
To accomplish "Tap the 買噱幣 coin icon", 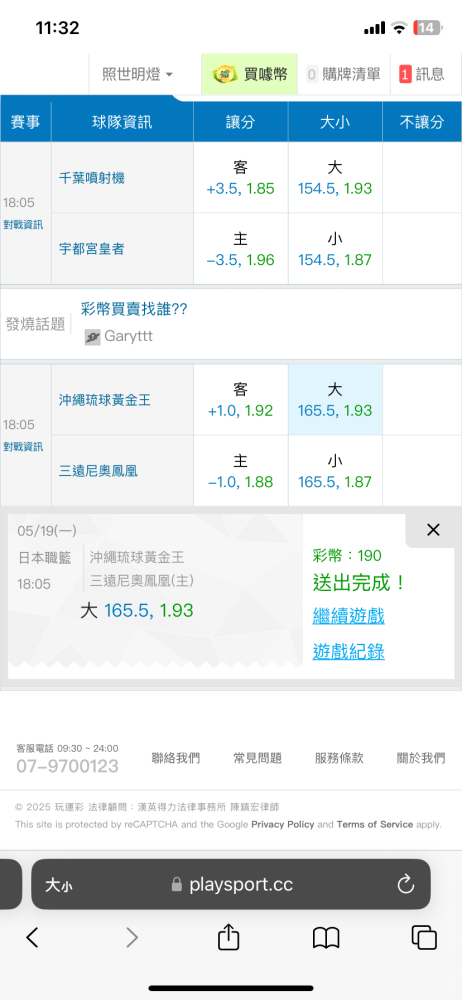I will pos(225,74).
